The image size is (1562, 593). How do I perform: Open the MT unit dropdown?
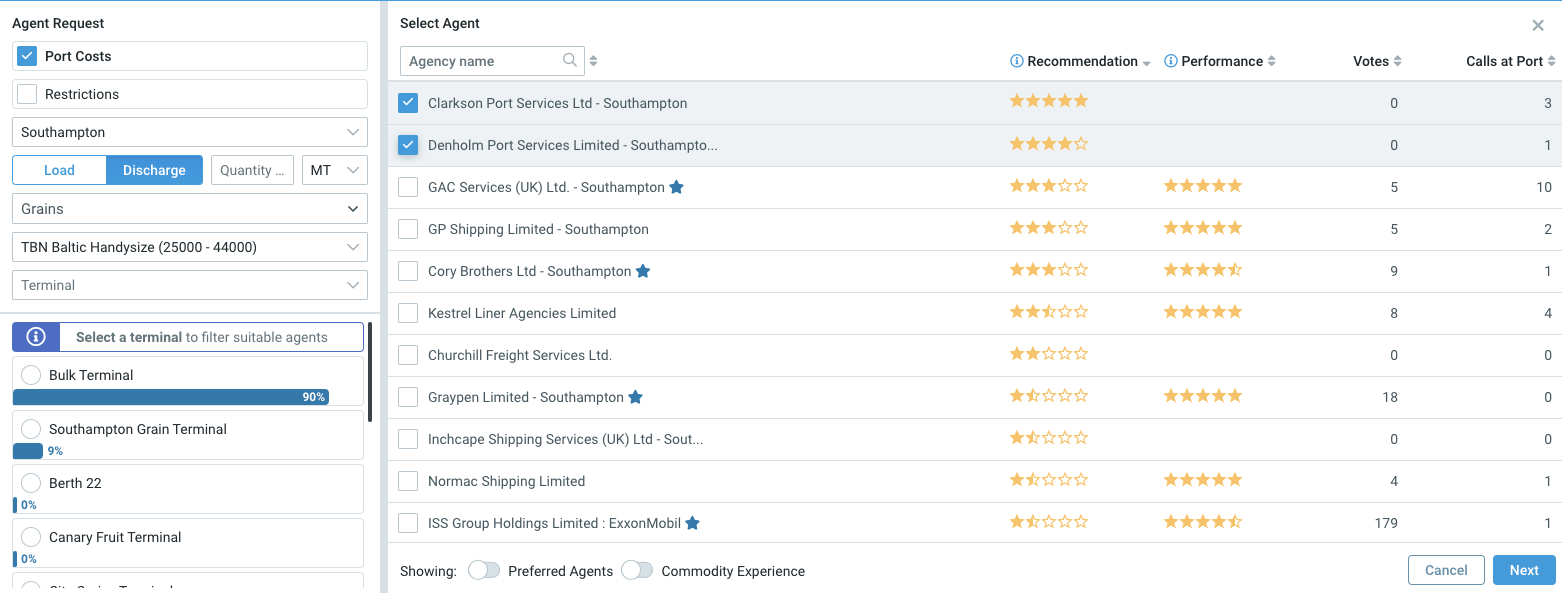point(335,170)
